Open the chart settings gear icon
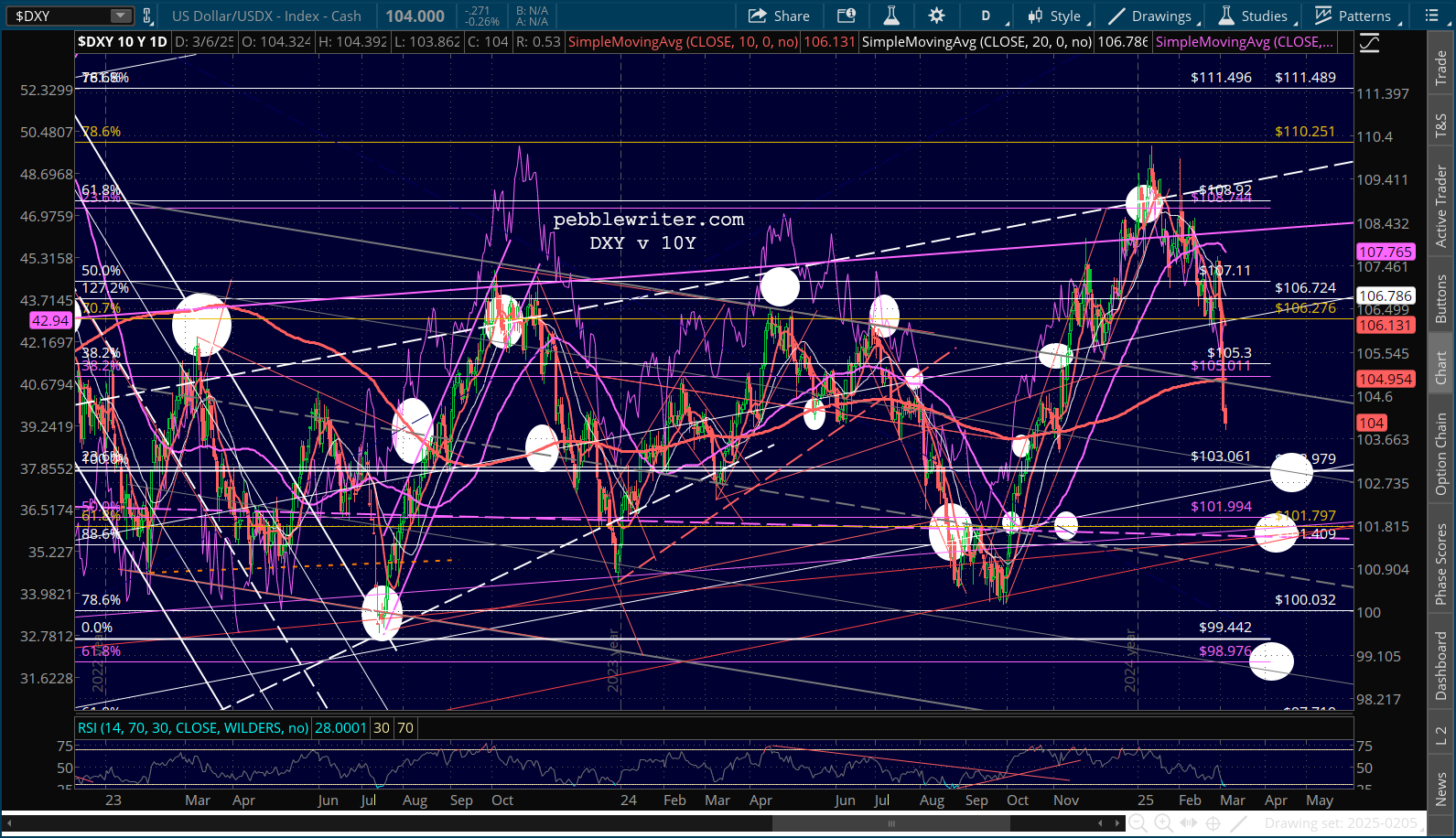This screenshot has height=838, width=1456. click(x=936, y=16)
